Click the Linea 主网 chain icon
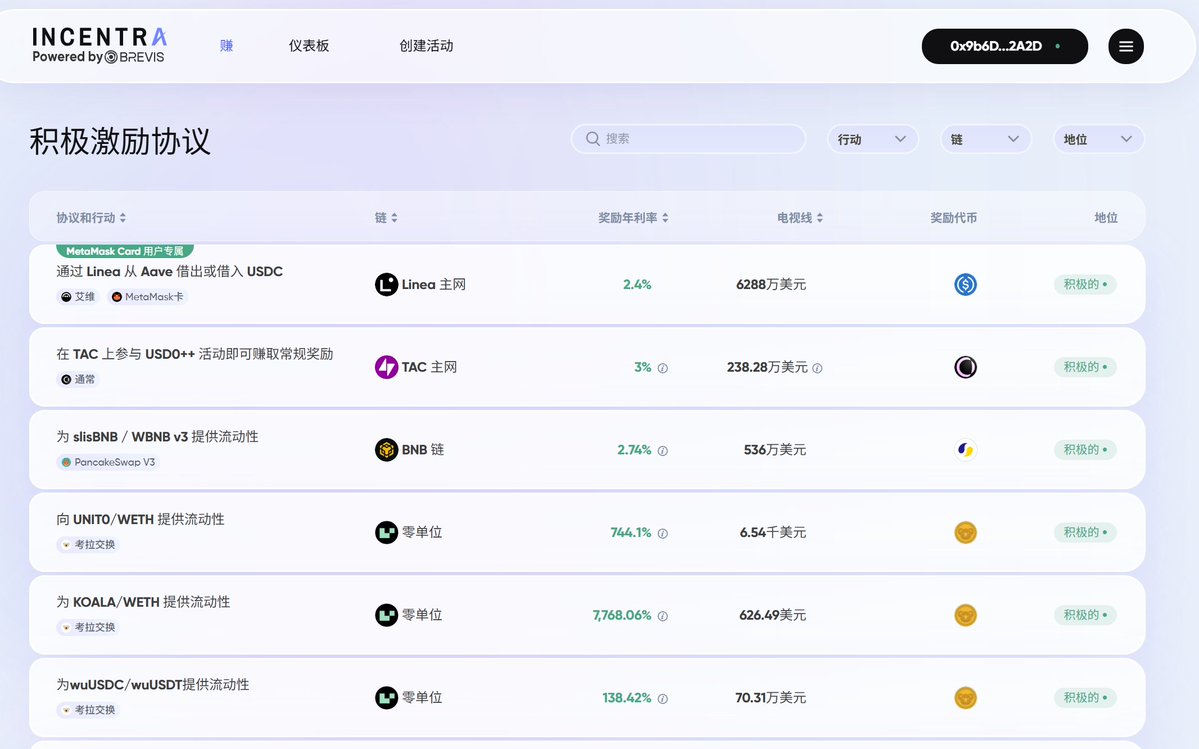This screenshot has width=1199, height=749. pyautogui.click(x=384, y=284)
